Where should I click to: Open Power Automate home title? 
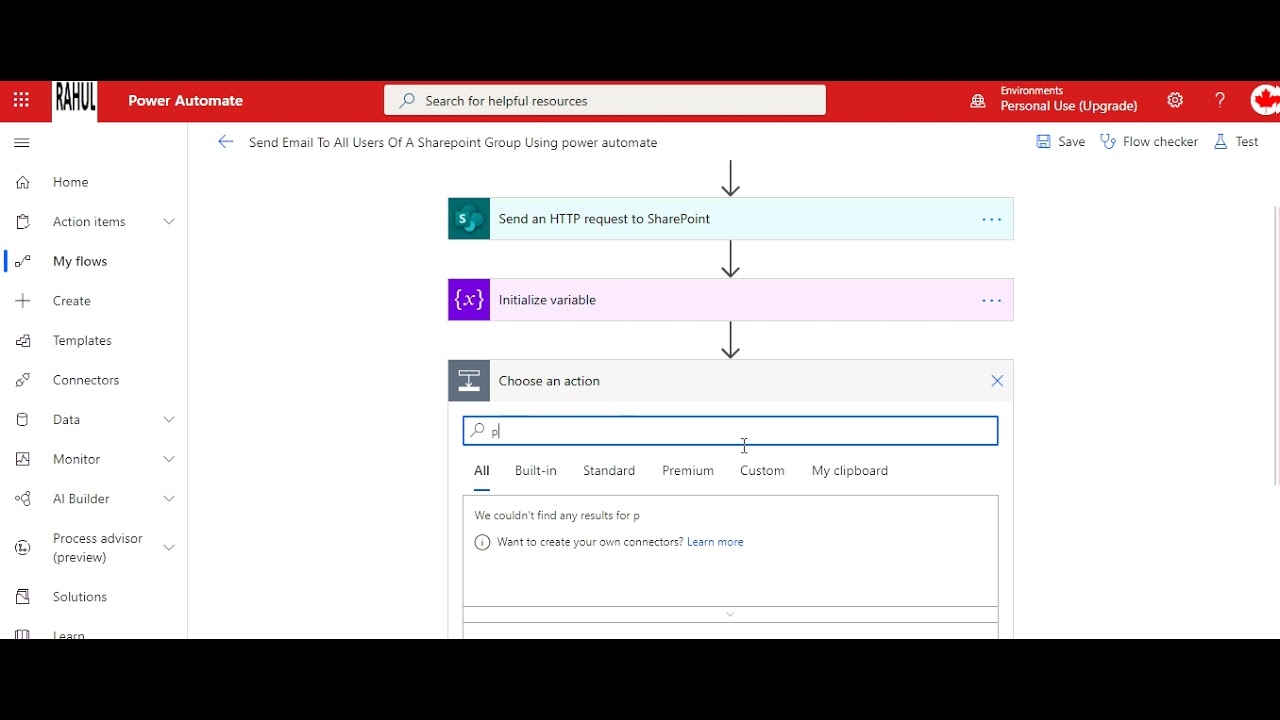click(x=185, y=101)
